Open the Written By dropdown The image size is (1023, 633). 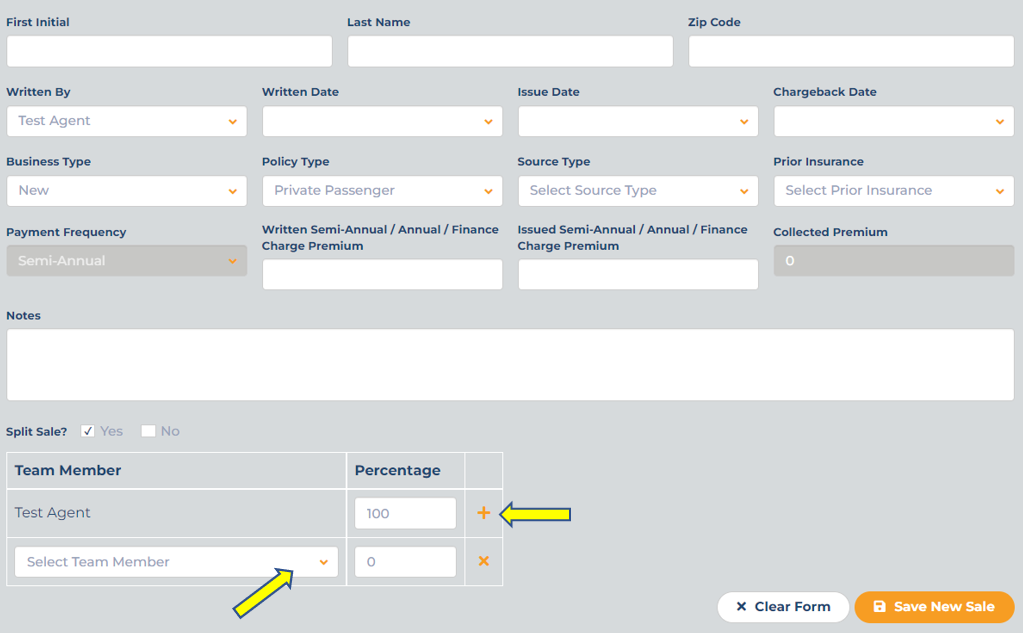(x=127, y=121)
